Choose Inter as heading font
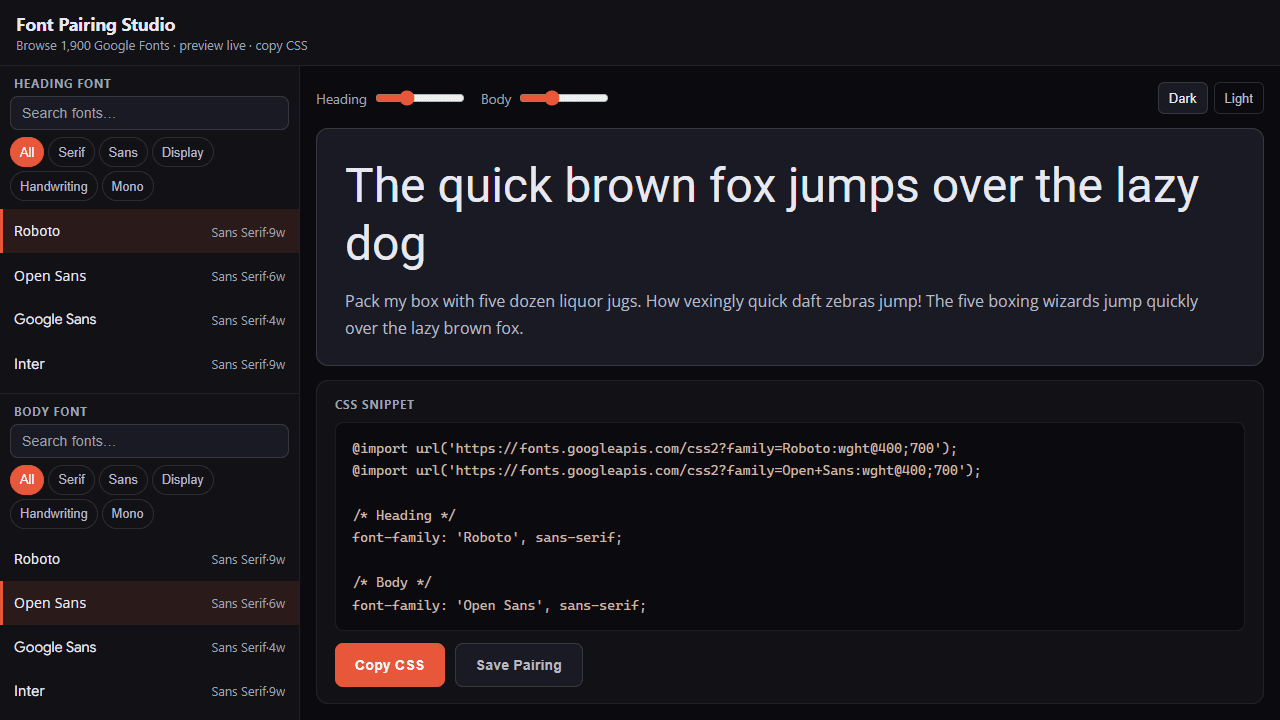The width and height of the screenshot is (1280, 720). (150, 364)
